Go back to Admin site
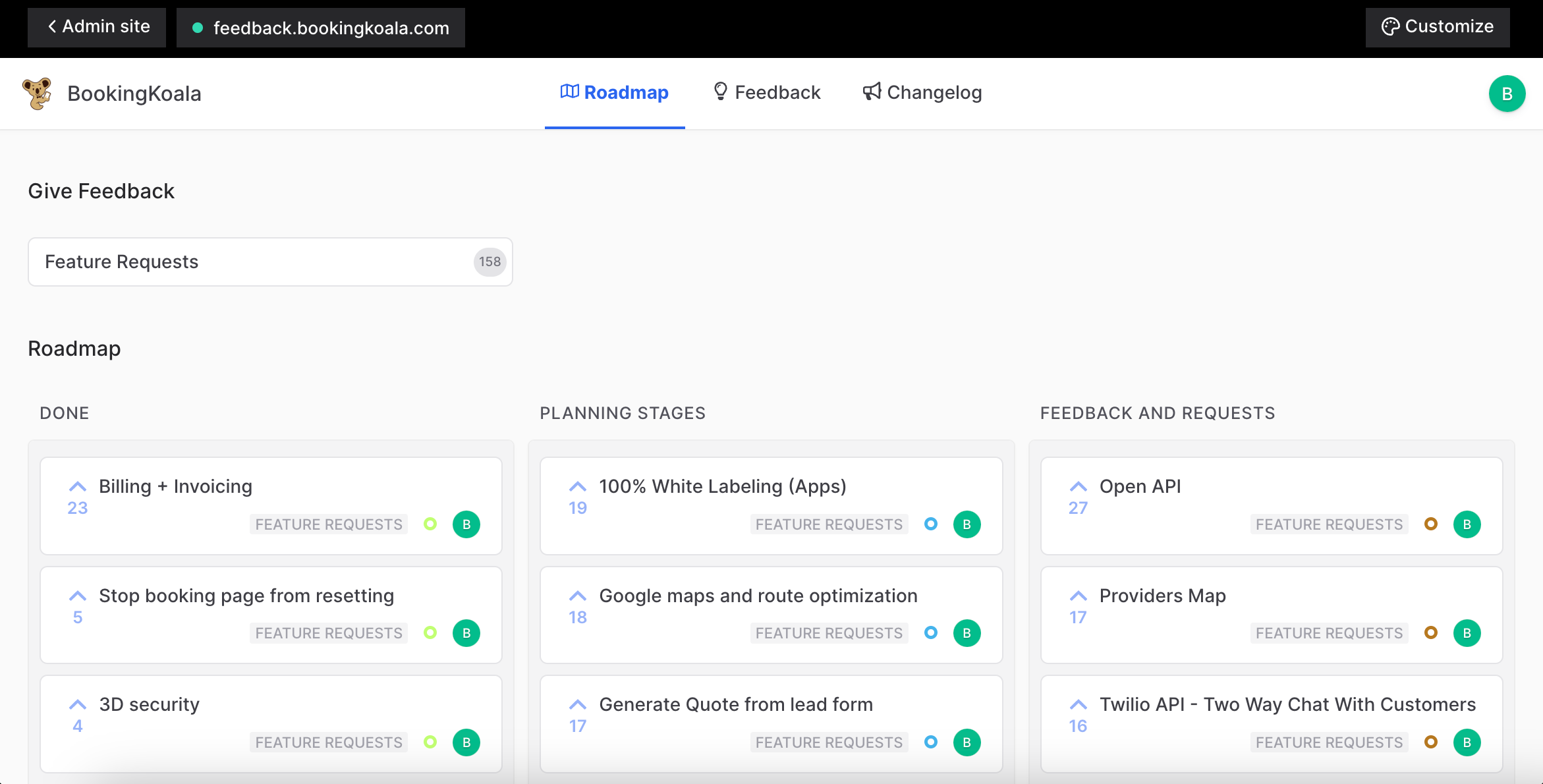This screenshot has width=1543, height=784. point(97,27)
